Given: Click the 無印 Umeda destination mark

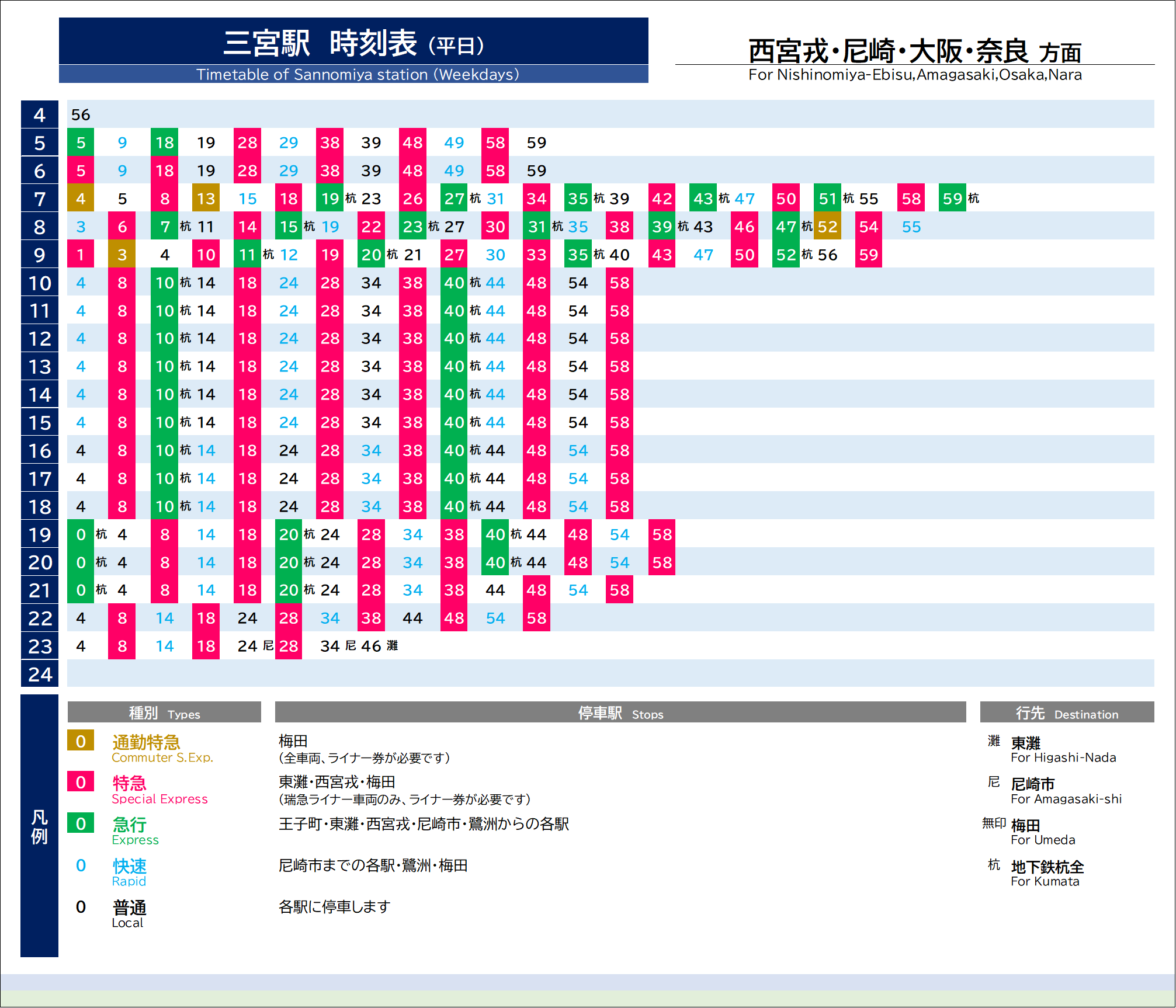Looking at the screenshot, I should (994, 823).
